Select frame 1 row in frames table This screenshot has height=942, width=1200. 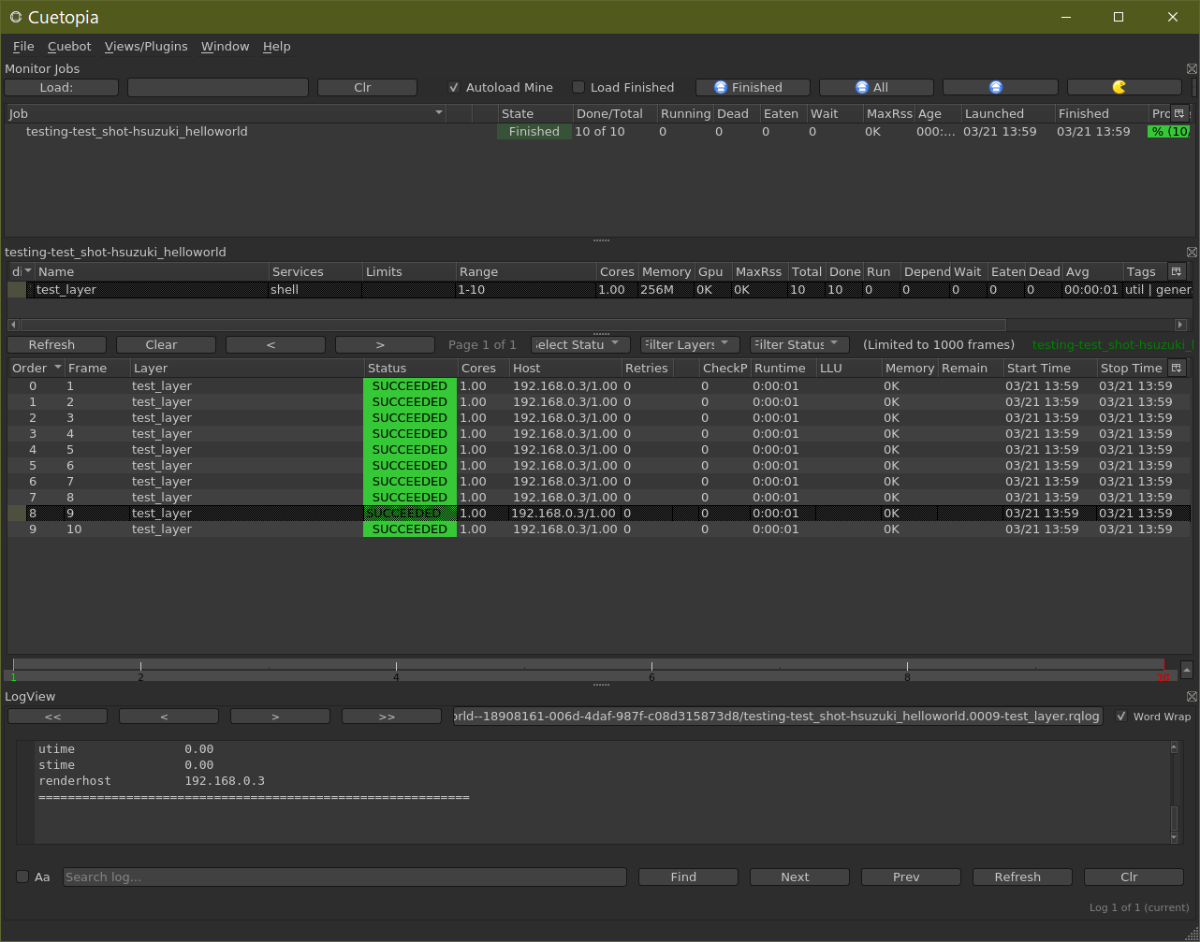(598, 386)
